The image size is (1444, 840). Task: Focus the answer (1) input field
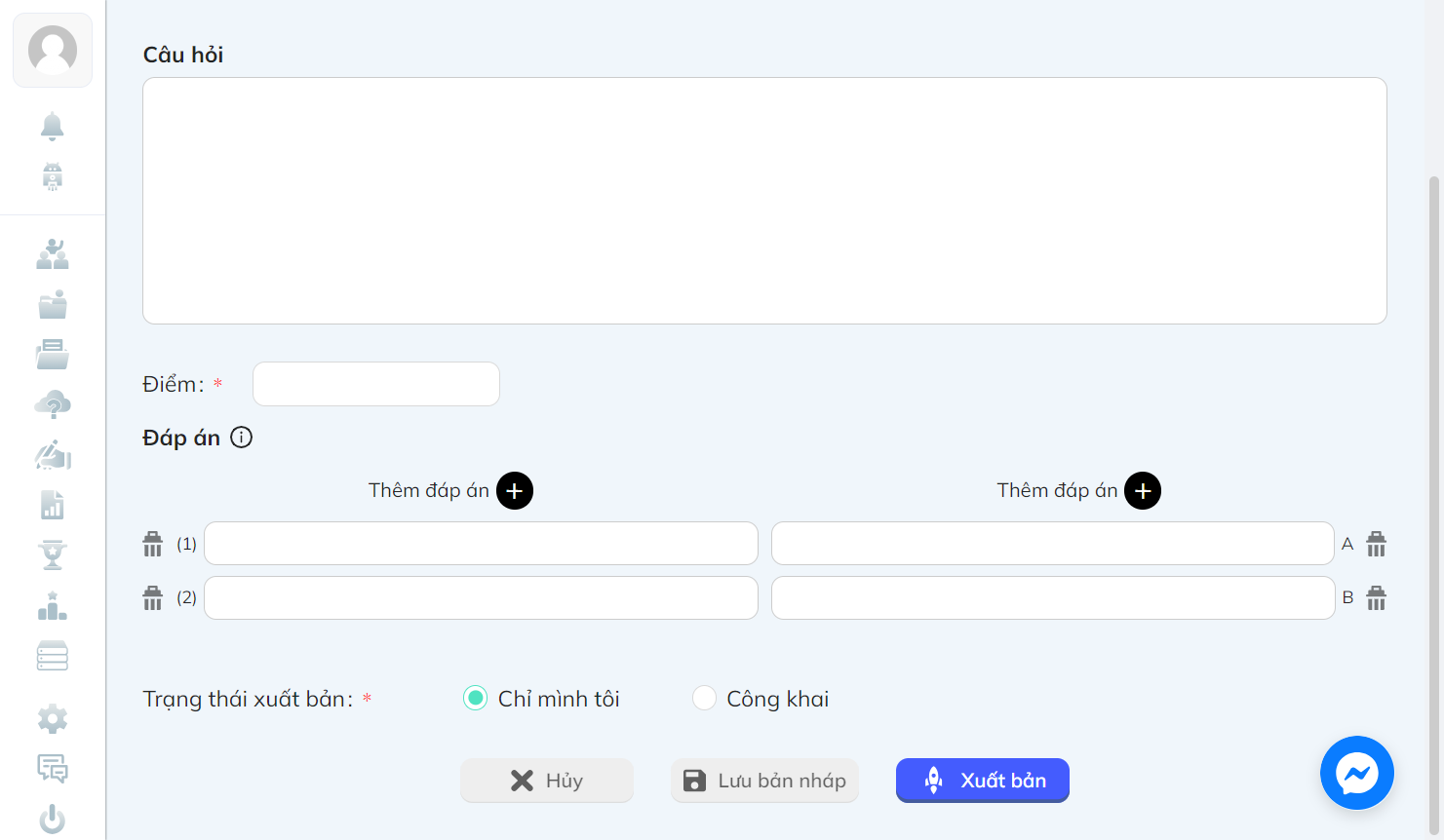[481, 543]
